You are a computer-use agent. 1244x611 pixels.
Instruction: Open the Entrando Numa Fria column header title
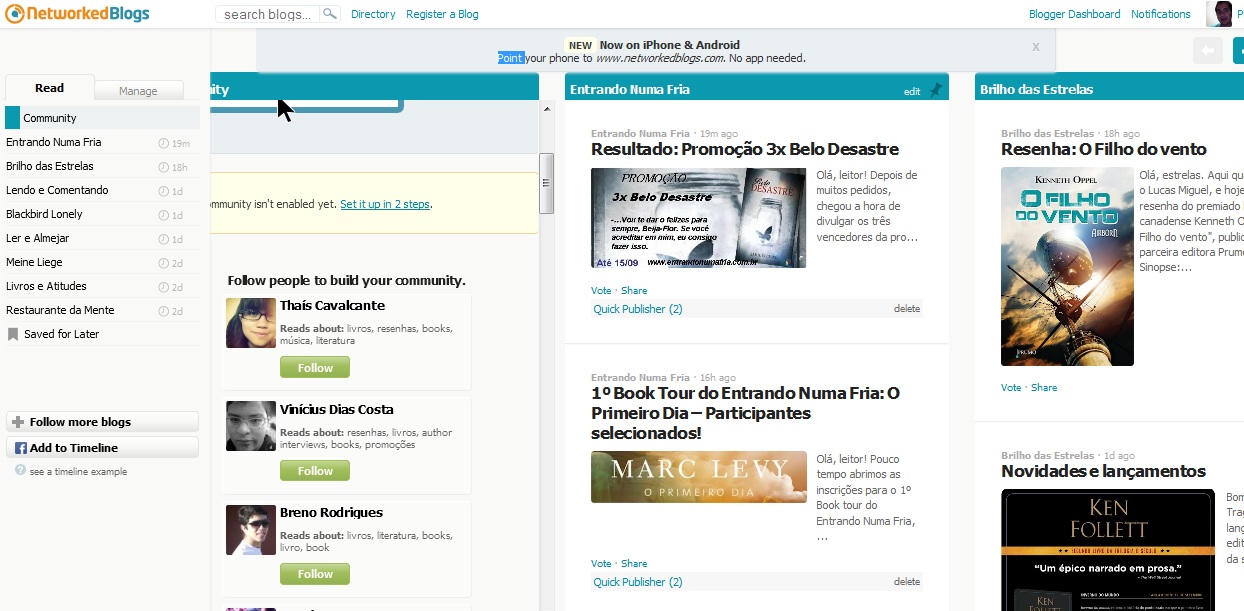[x=630, y=90]
